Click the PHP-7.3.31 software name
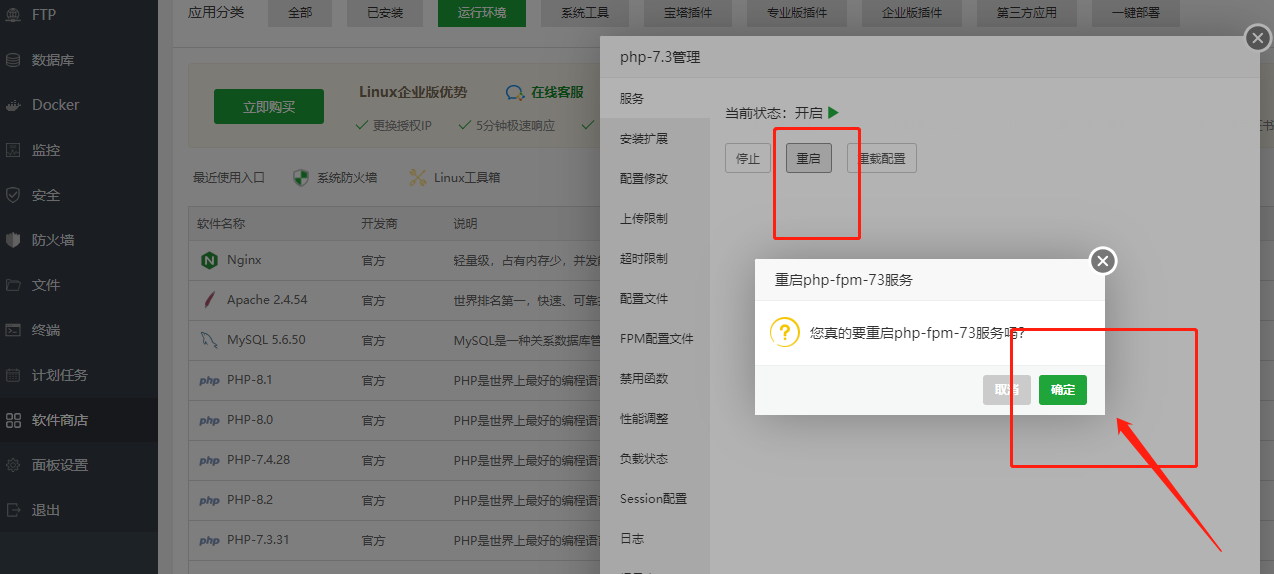1274x574 pixels. coord(258,540)
